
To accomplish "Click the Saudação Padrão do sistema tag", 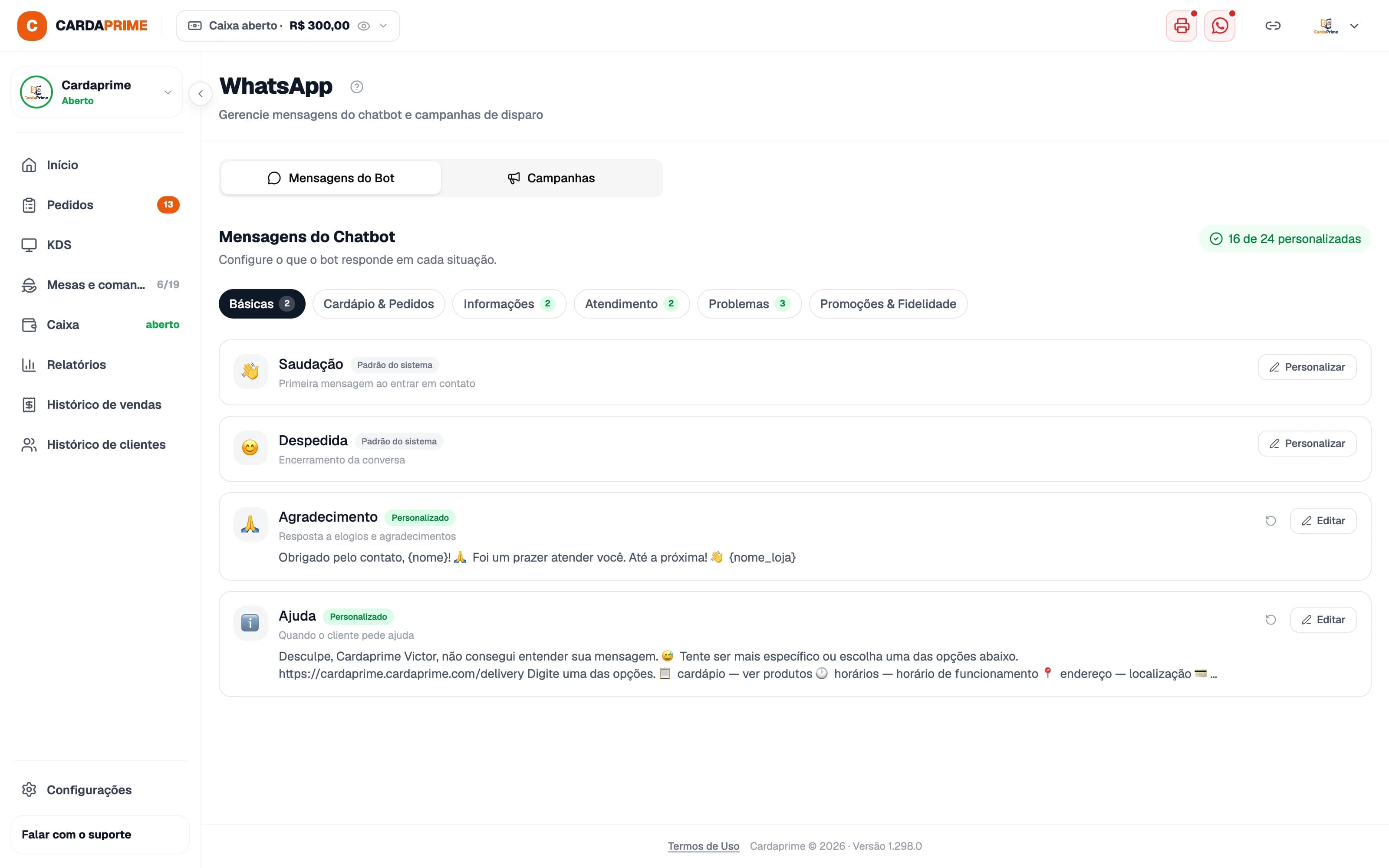I will point(394,365).
